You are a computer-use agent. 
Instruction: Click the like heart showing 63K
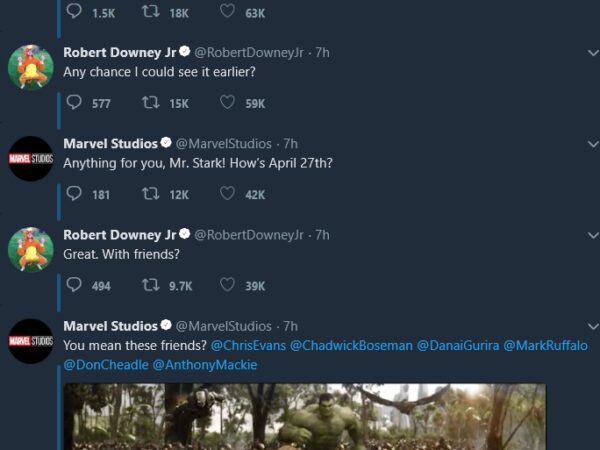coord(227,12)
